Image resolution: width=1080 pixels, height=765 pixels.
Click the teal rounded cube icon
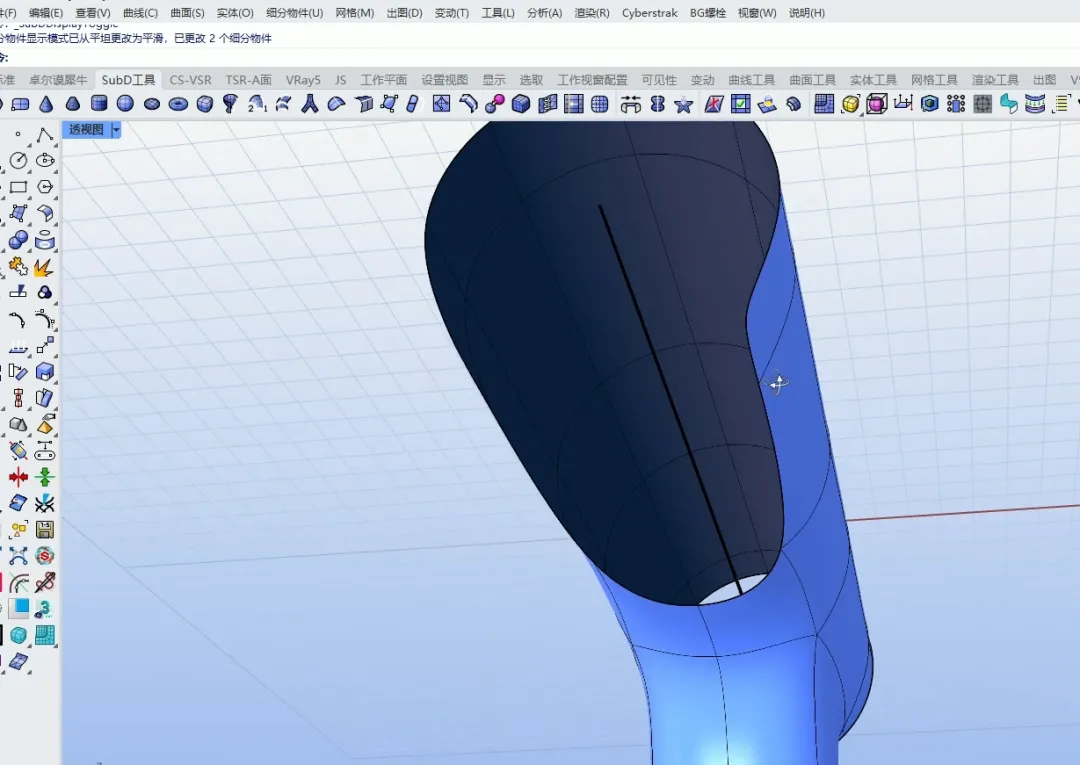pyautogui.click(x=18, y=635)
